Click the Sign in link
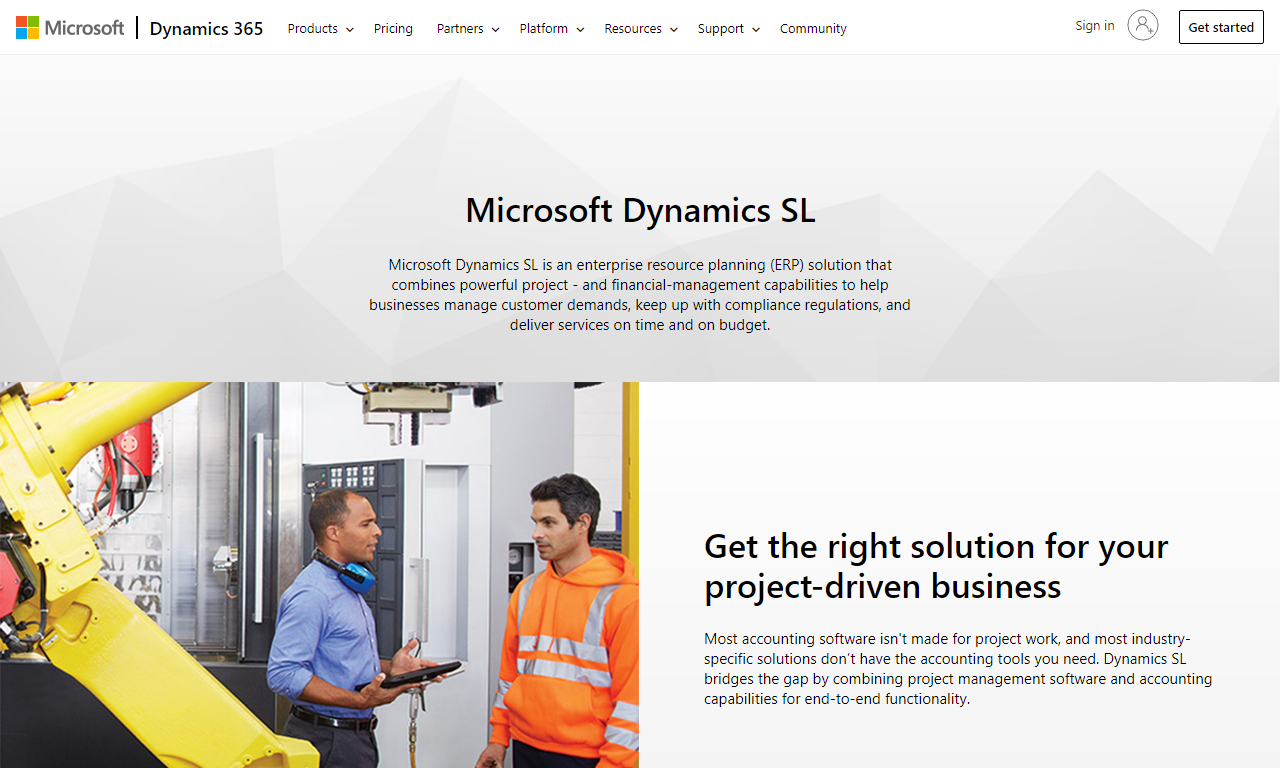Image resolution: width=1280 pixels, height=768 pixels. [x=1095, y=26]
